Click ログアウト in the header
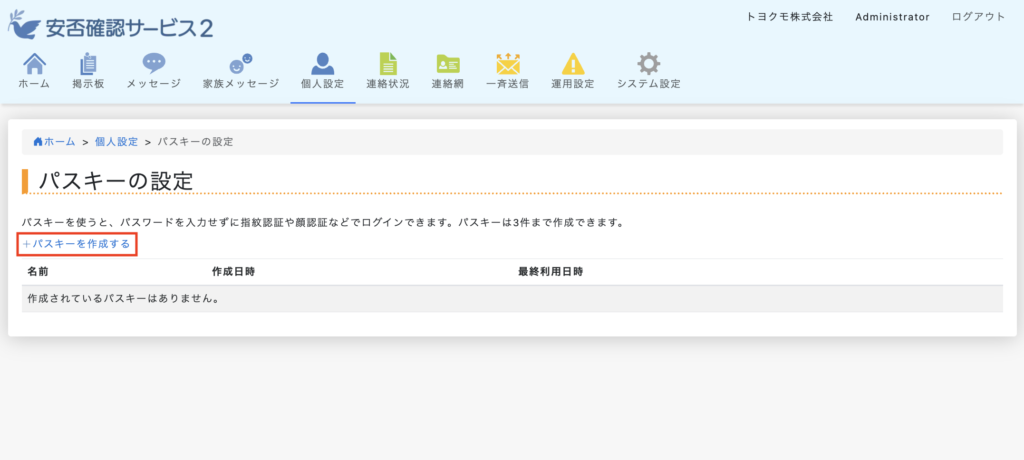 (978, 17)
